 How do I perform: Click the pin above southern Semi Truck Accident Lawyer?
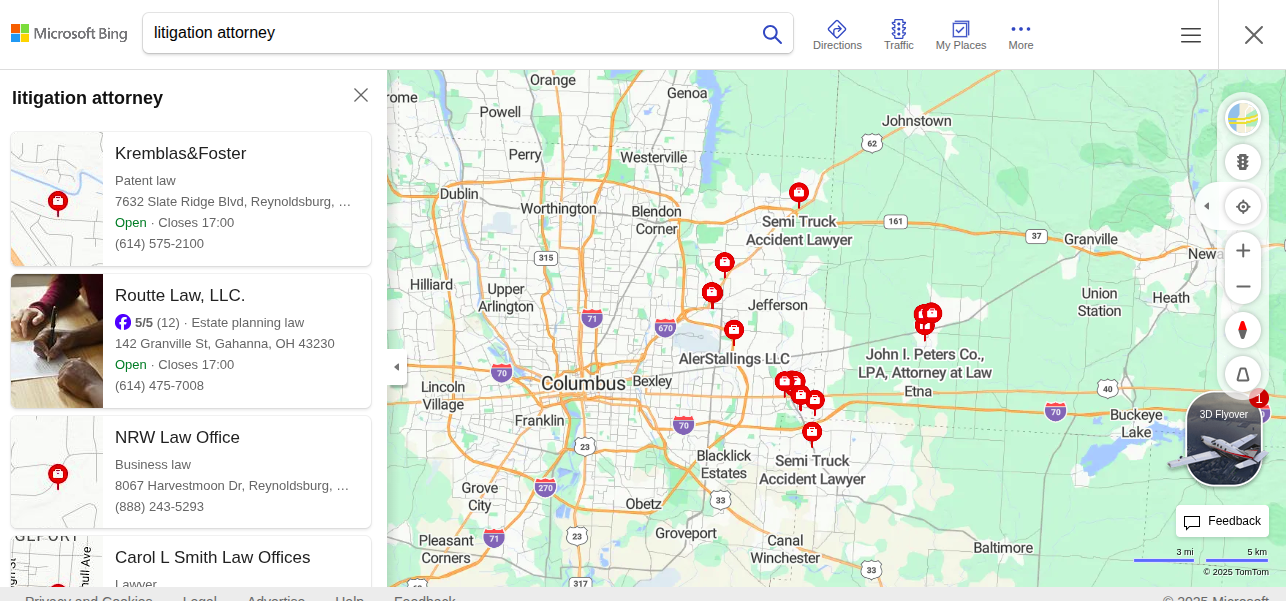[x=812, y=433]
